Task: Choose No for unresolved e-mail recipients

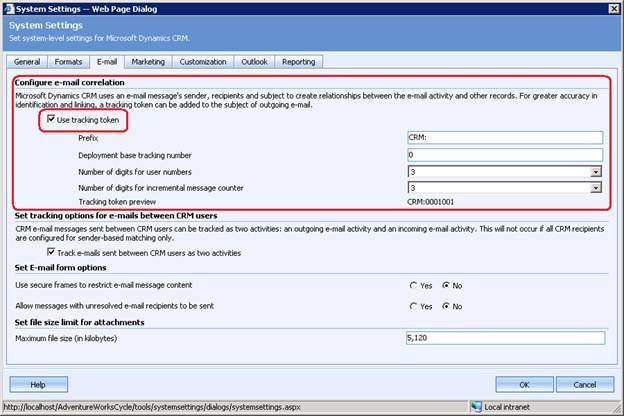Action: pos(445,306)
